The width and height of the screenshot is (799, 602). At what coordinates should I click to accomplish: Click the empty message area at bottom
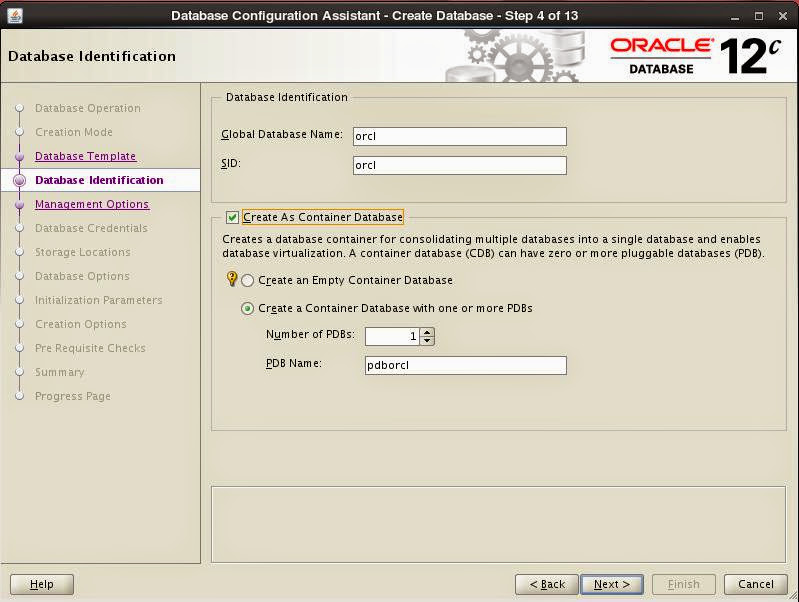tap(498, 525)
